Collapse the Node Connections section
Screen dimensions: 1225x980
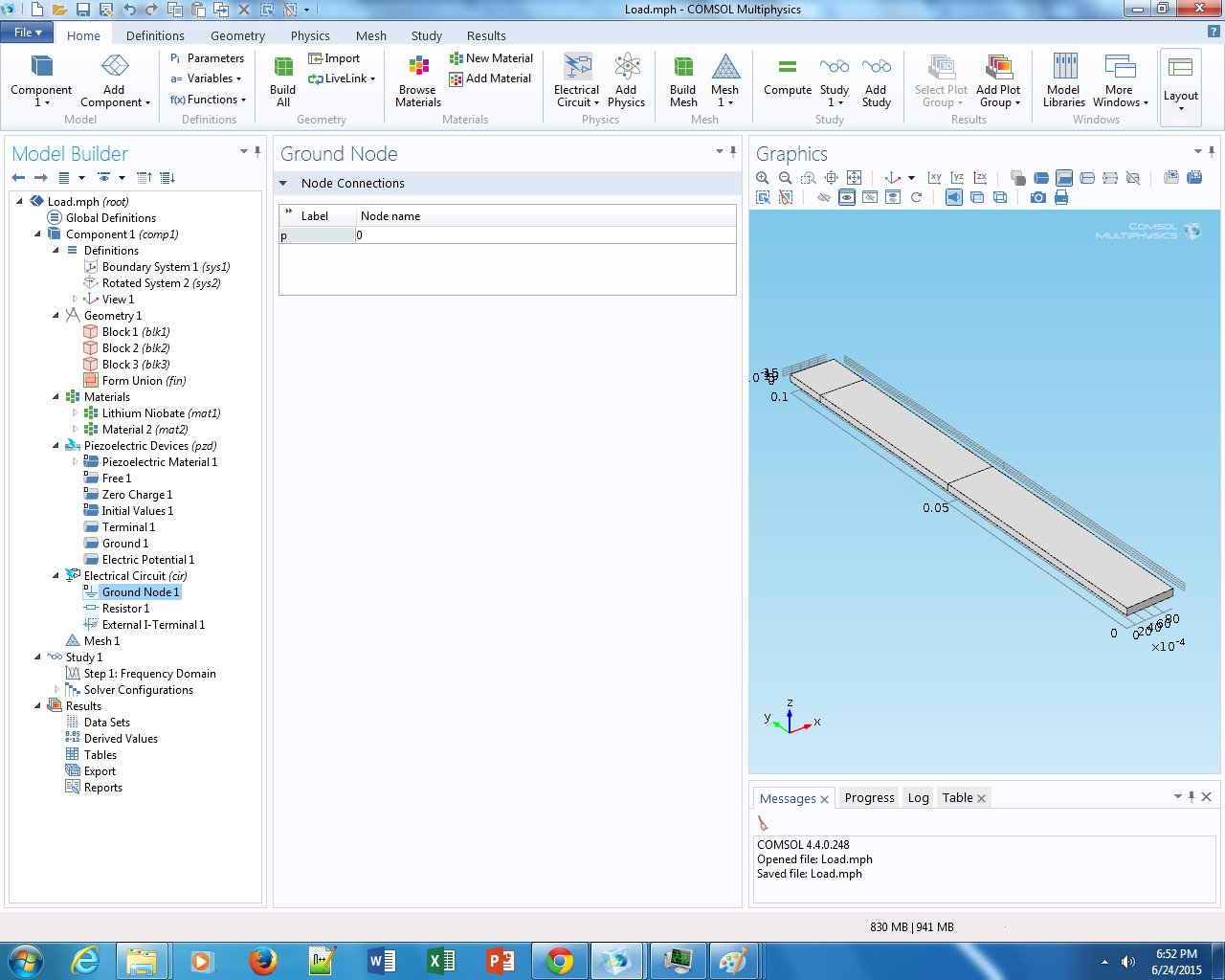(x=283, y=184)
